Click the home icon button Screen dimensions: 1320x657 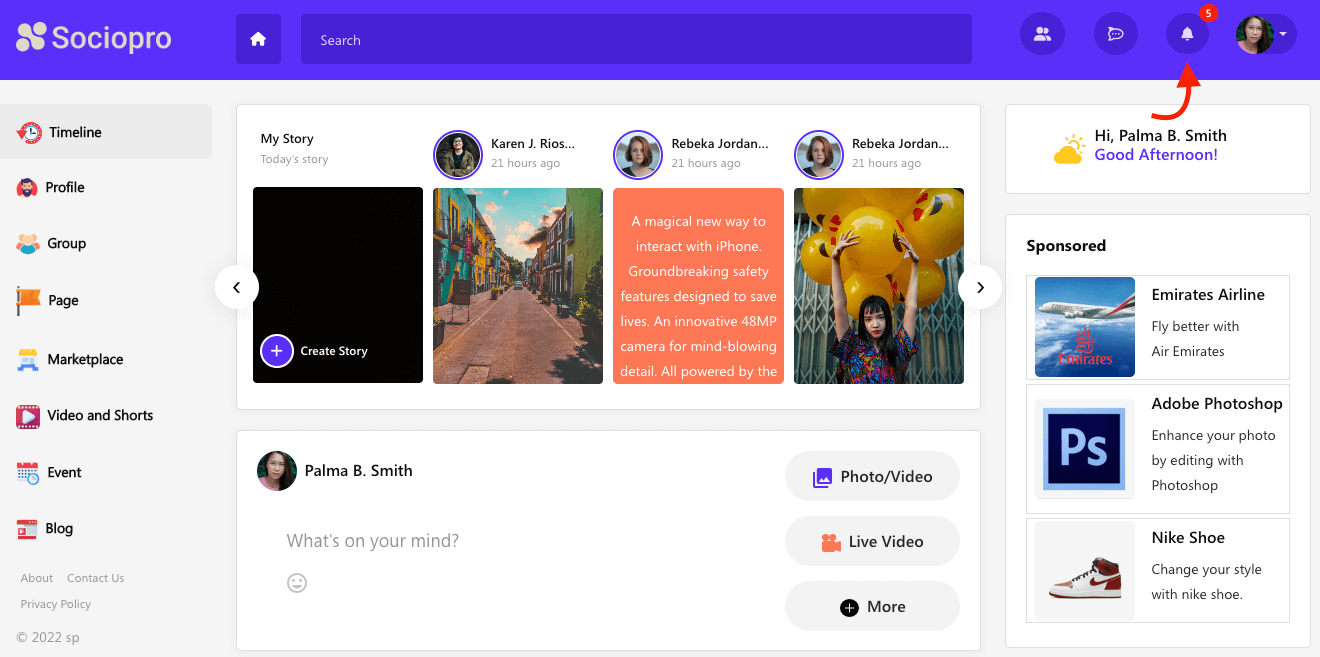(x=258, y=40)
